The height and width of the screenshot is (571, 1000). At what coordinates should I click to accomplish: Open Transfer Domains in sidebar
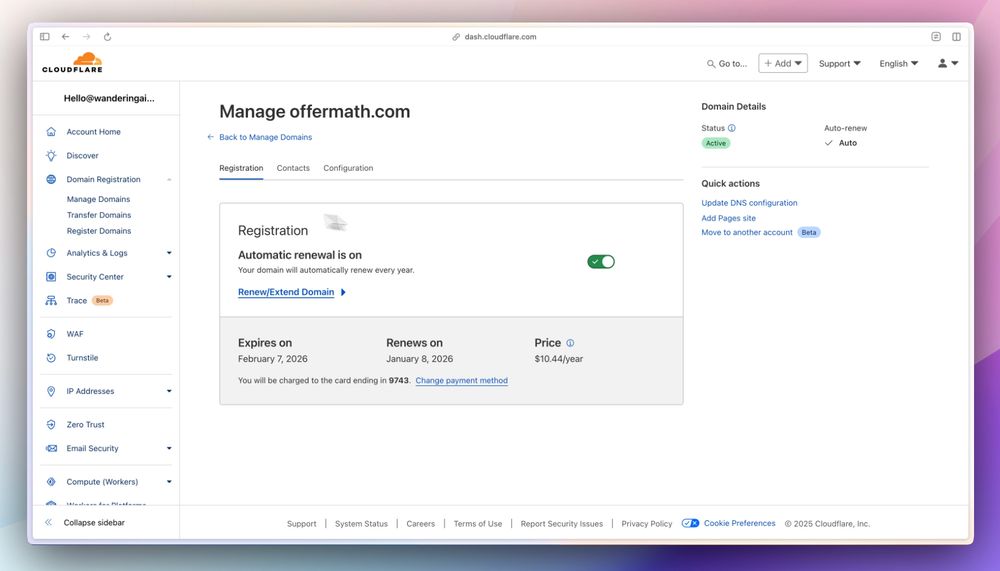(x=99, y=215)
